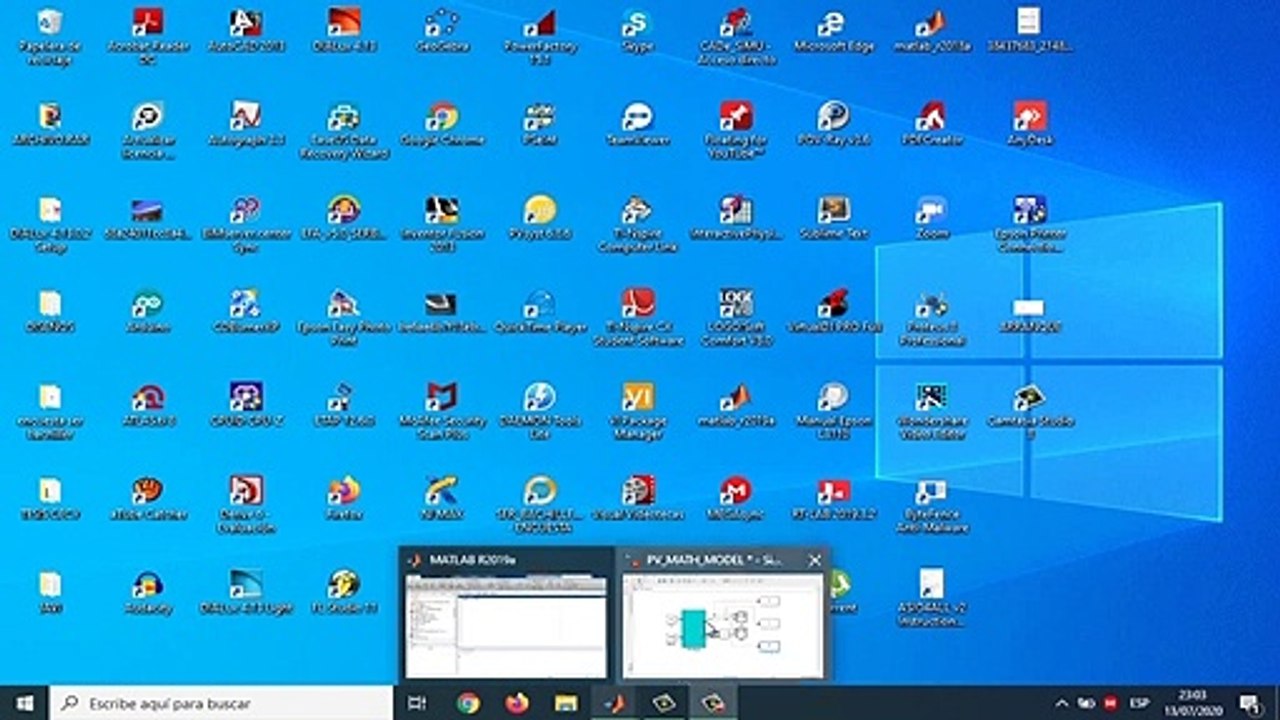Select the VI Package Manager shortcut
The height and width of the screenshot is (720, 1280).
[x=637, y=412]
